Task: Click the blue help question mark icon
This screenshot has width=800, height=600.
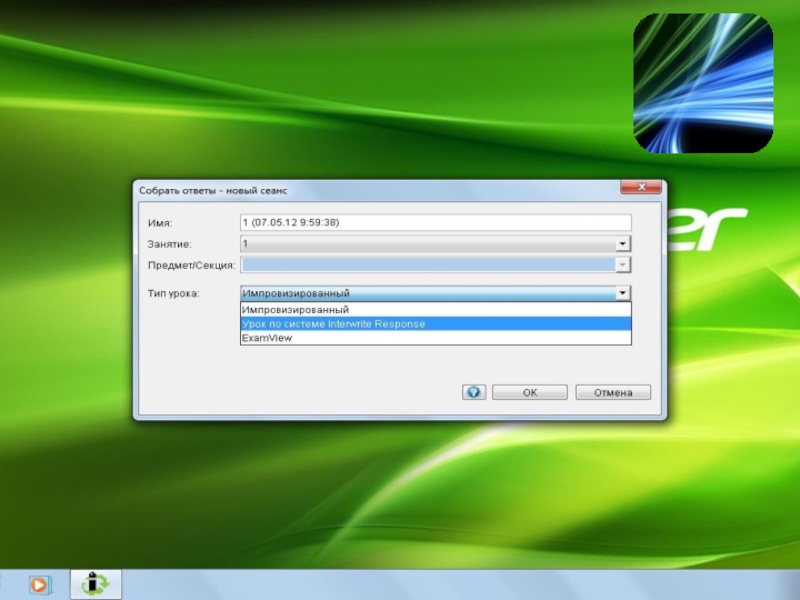Action: pos(474,393)
